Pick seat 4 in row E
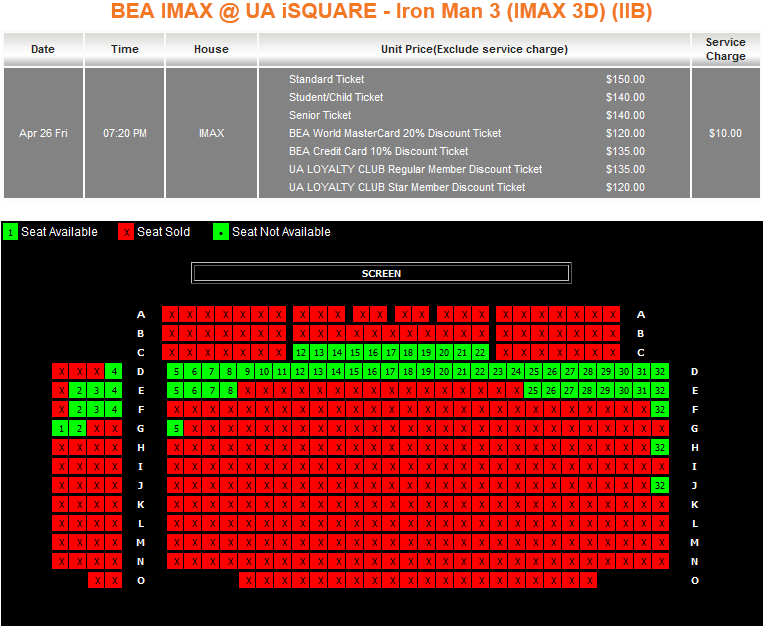The width and height of the screenshot is (765, 626). point(114,390)
